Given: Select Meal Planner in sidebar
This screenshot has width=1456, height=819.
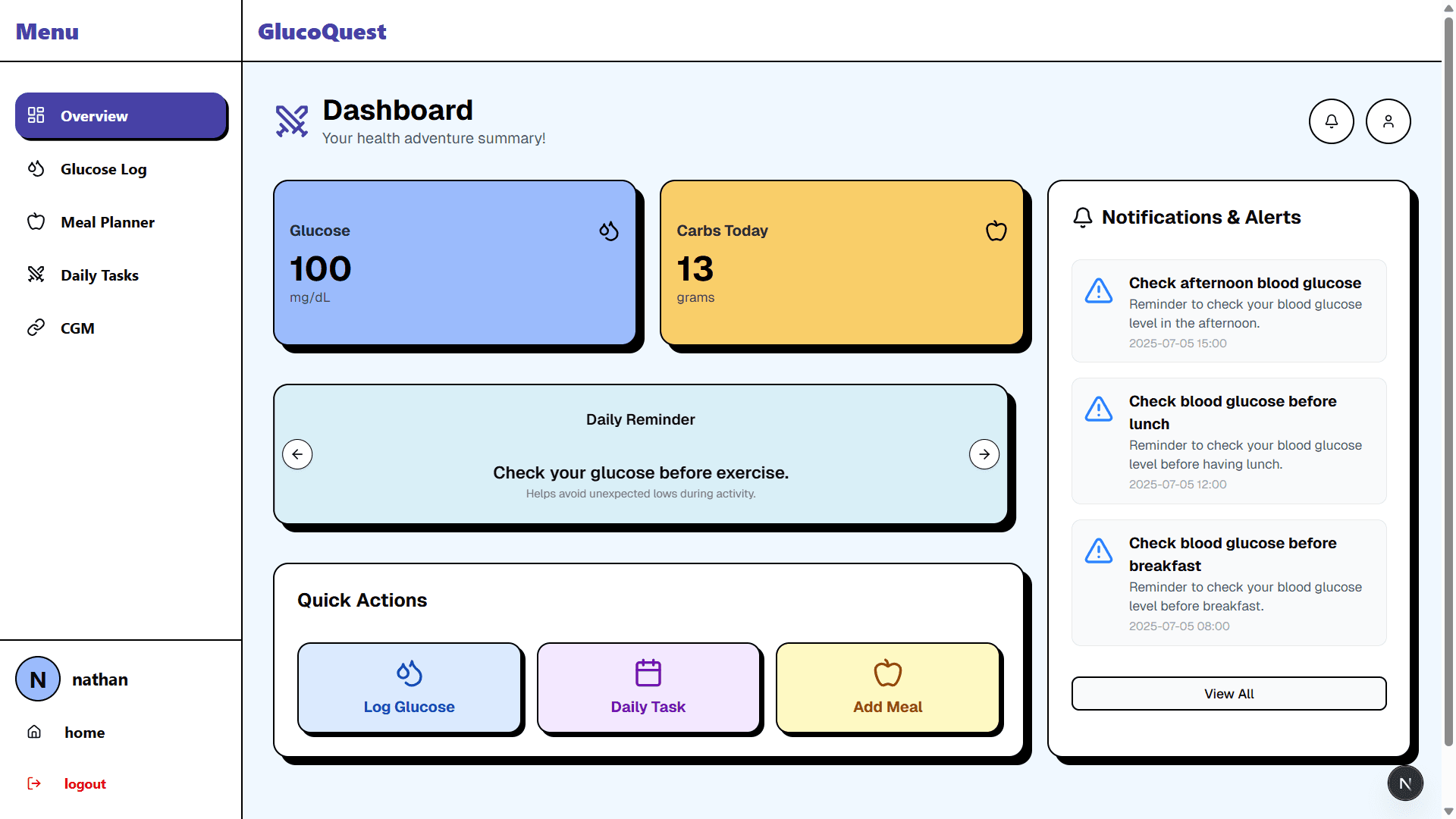Looking at the screenshot, I should [107, 222].
